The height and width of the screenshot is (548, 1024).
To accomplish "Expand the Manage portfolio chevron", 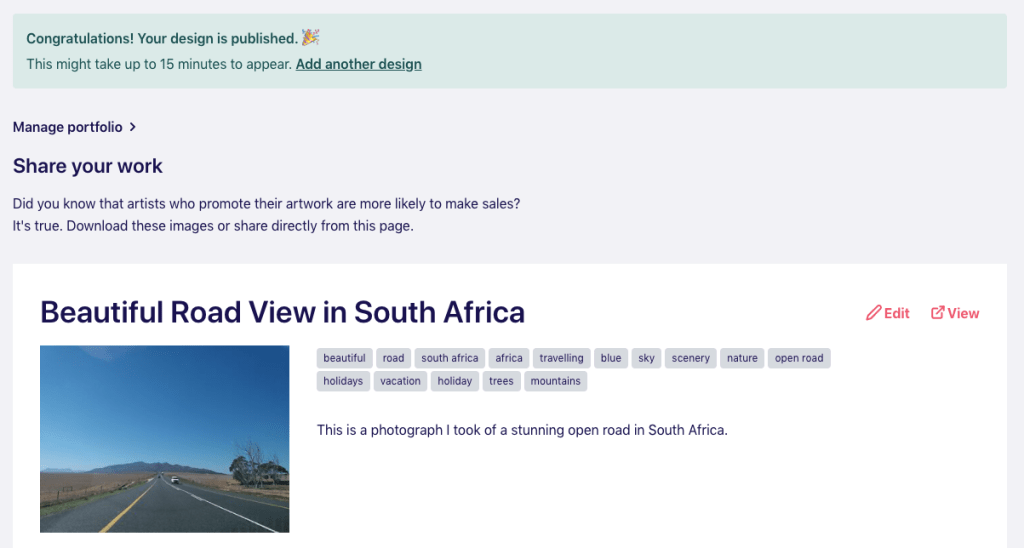I will click(x=133, y=127).
